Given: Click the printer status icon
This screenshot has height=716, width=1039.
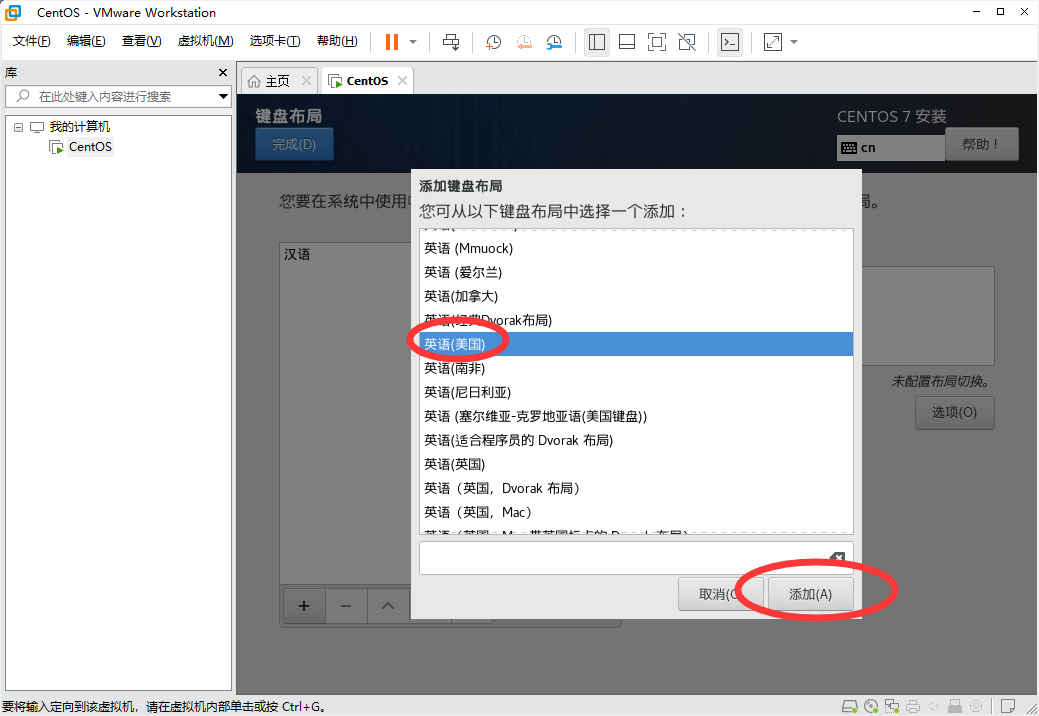Looking at the screenshot, I should click(913, 706).
